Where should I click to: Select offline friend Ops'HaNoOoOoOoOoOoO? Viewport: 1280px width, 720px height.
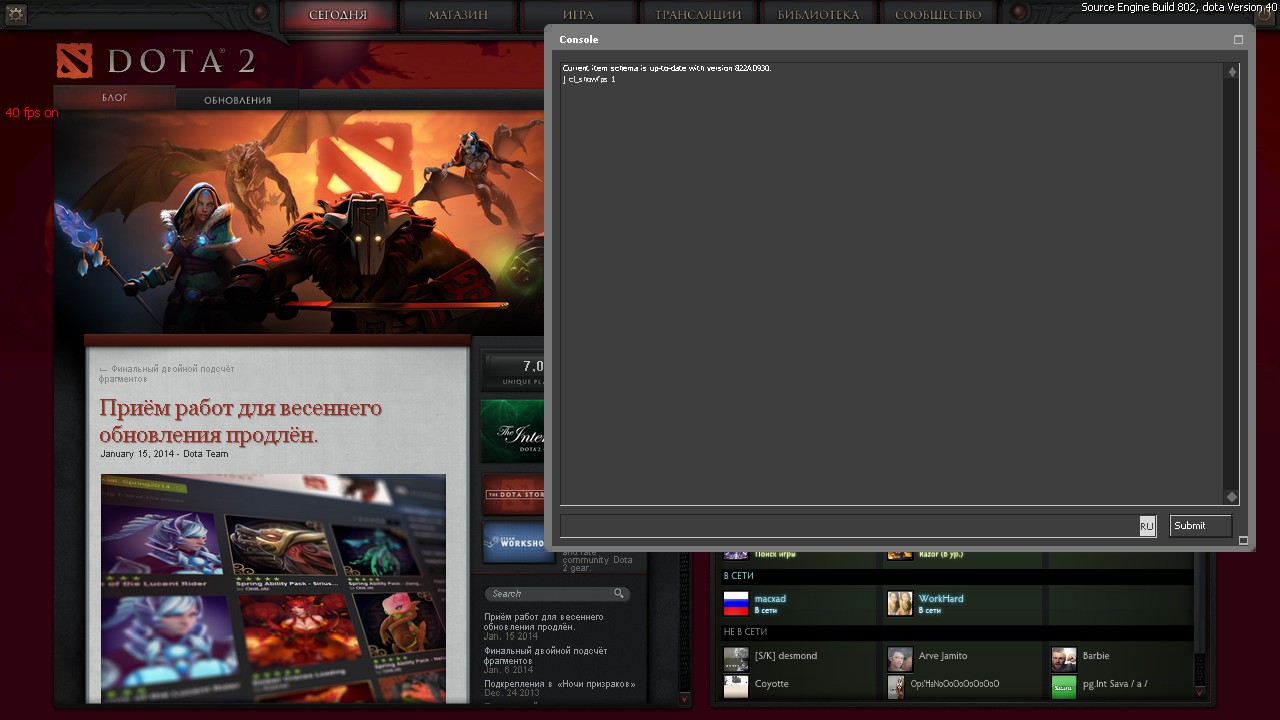pyautogui.click(x=955, y=684)
